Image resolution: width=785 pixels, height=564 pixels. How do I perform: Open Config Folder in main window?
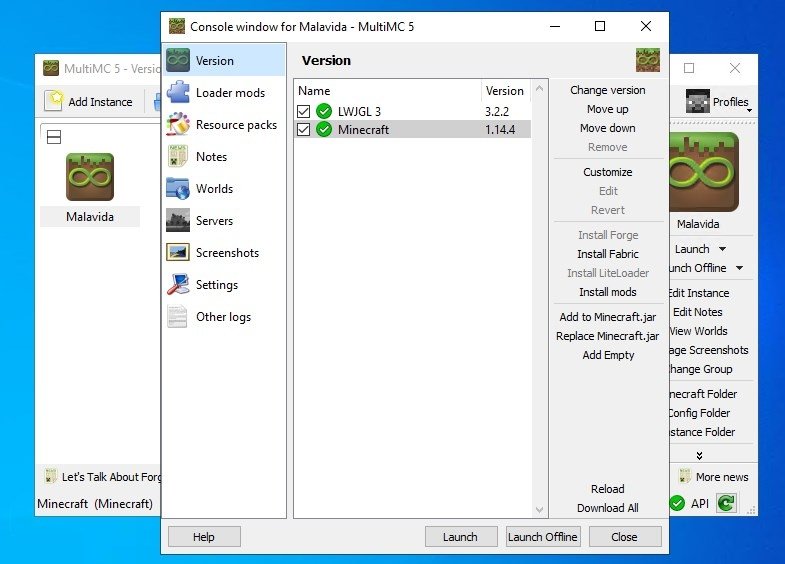point(700,413)
